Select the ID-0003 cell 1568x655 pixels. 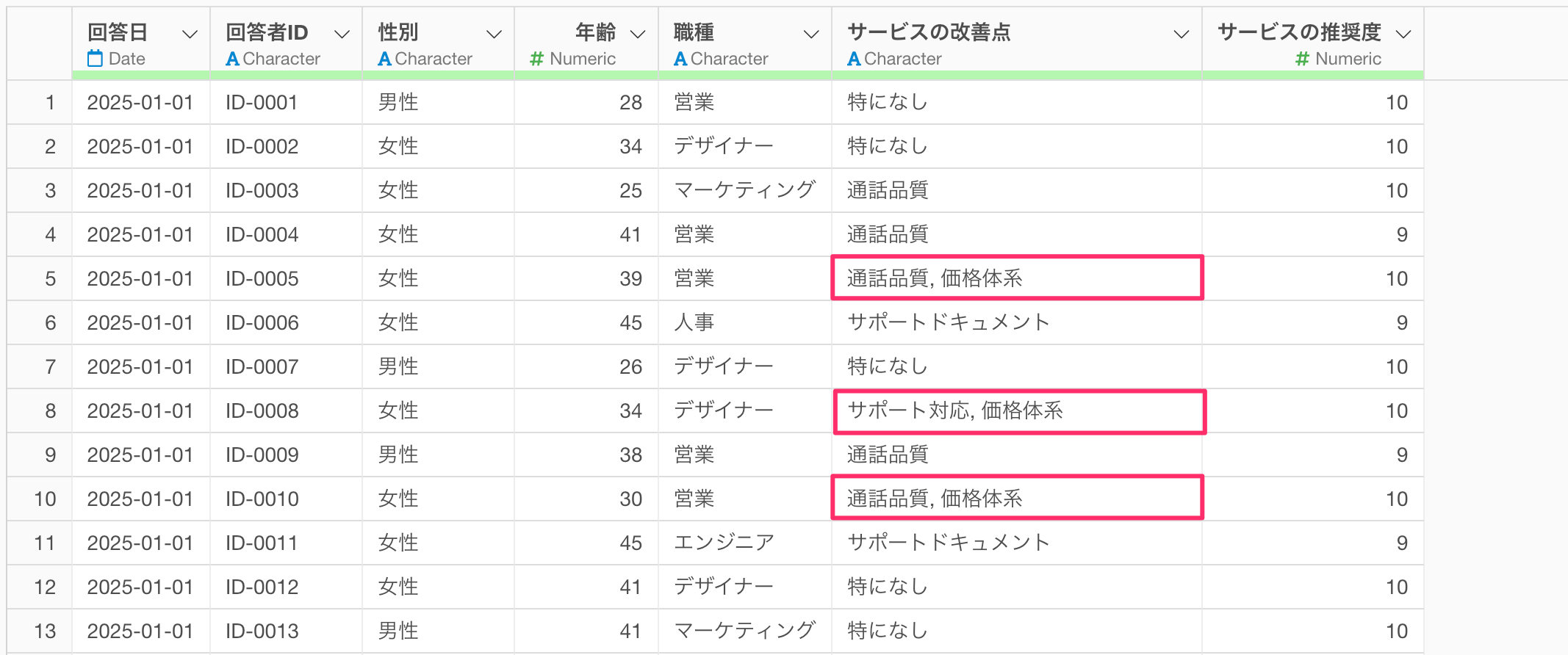point(262,191)
